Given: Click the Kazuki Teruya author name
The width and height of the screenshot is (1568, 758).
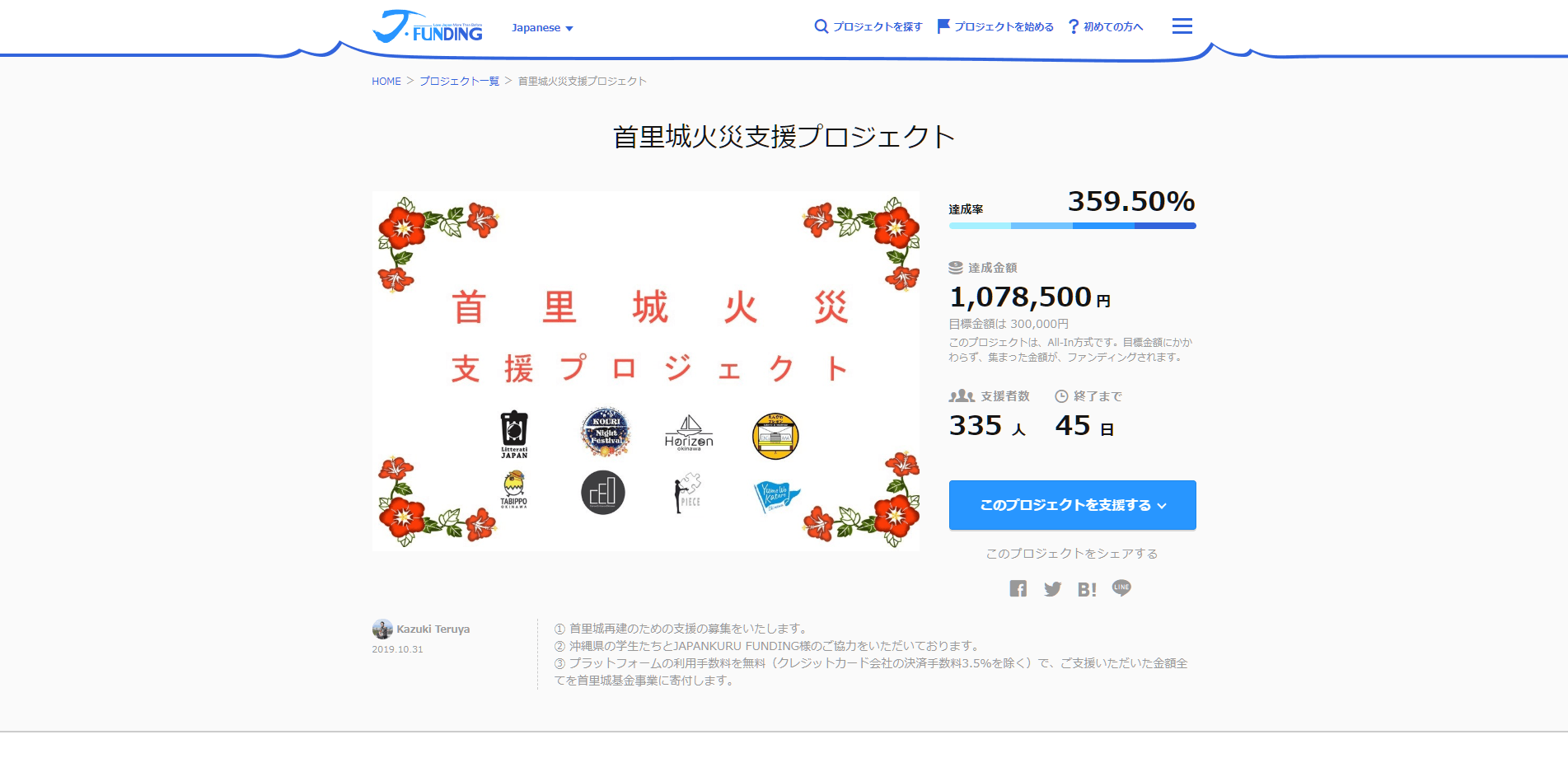Looking at the screenshot, I should (x=433, y=629).
